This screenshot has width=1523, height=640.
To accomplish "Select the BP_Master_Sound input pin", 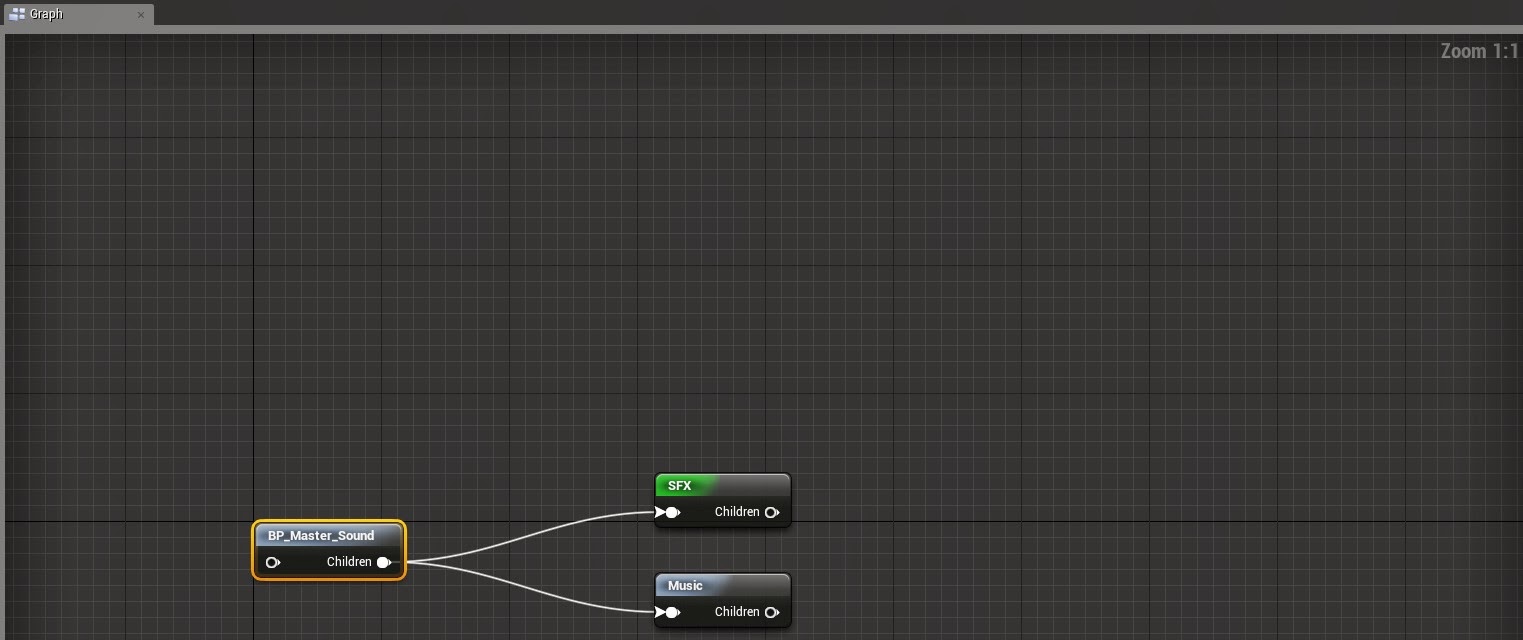I will pyautogui.click(x=273, y=562).
